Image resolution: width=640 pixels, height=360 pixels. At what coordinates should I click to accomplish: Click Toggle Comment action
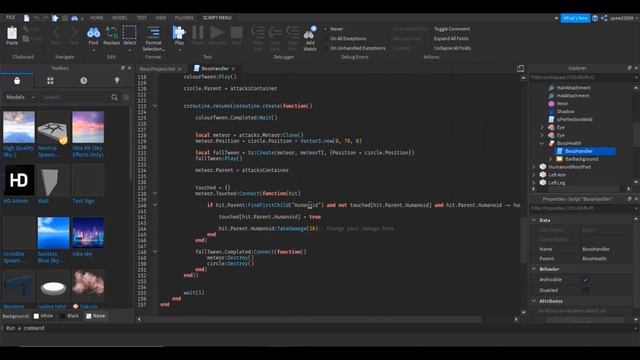(452, 29)
